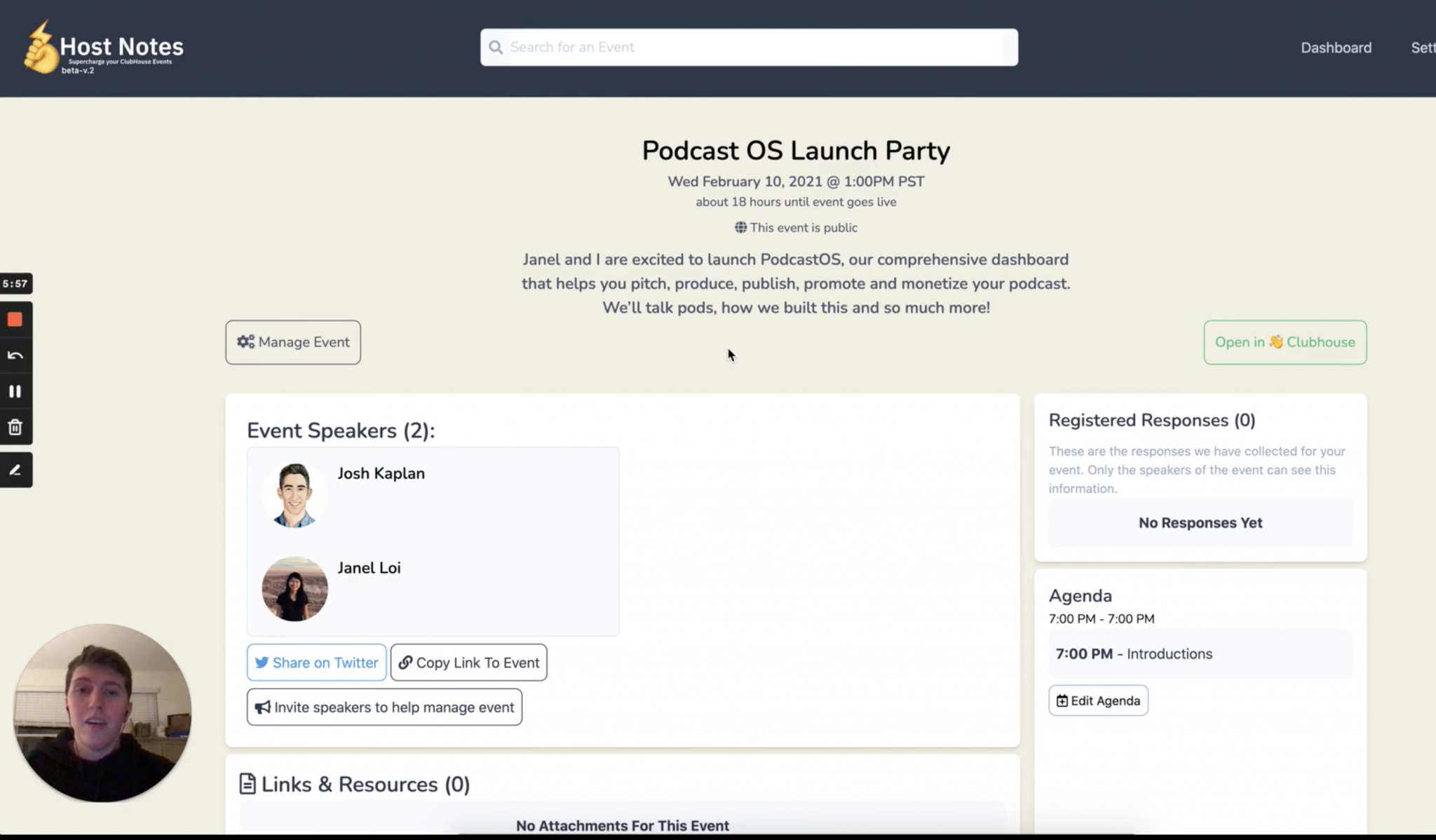Image resolution: width=1436 pixels, height=840 pixels.
Task: Click the globe icon beside public status
Action: [740, 227]
